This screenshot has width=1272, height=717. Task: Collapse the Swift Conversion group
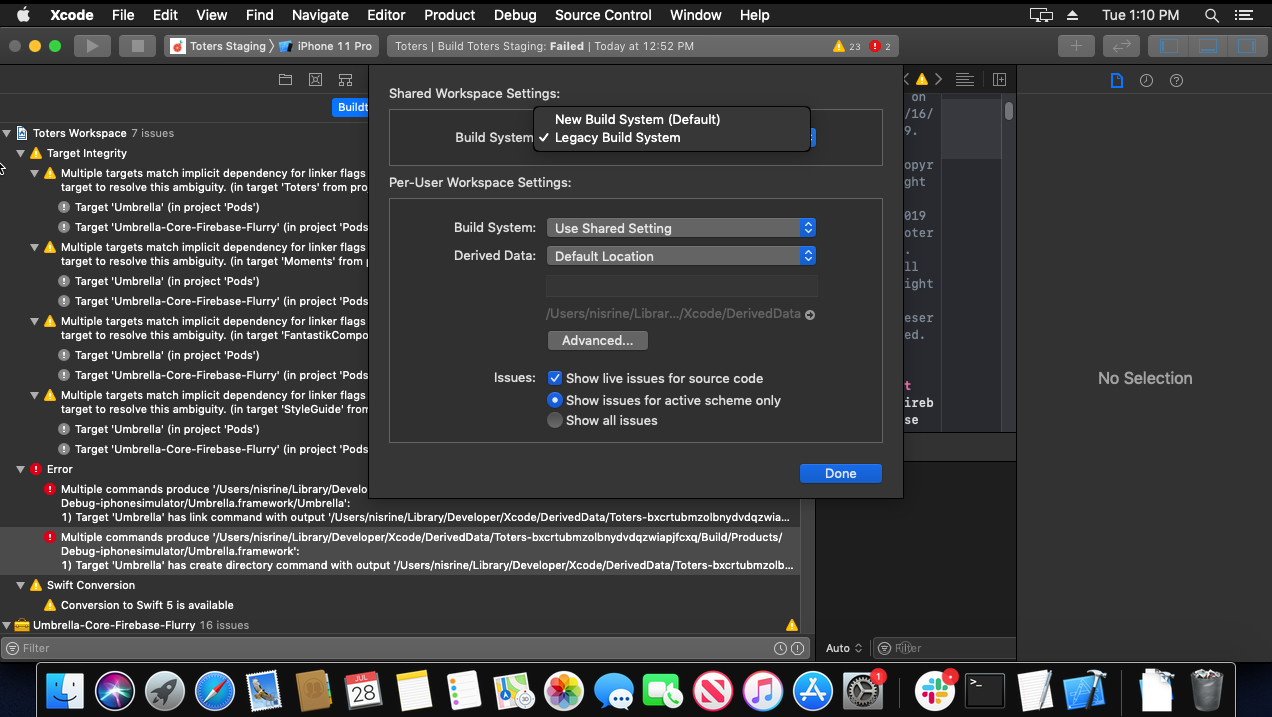click(21, 585)
